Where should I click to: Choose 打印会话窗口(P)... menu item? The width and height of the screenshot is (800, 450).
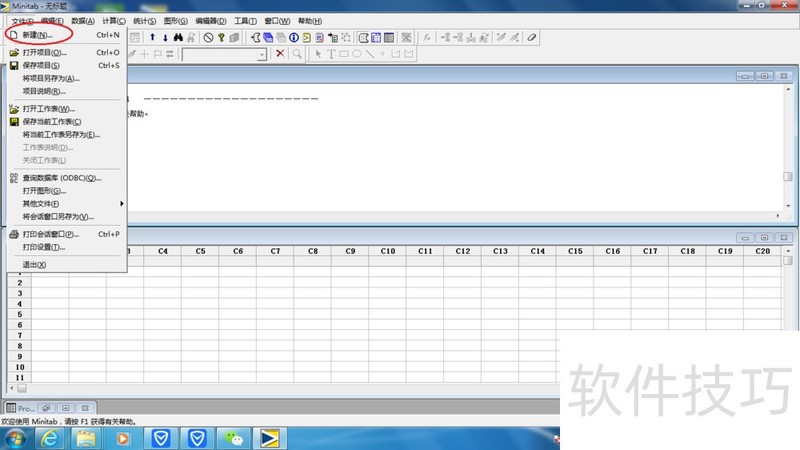(67, 234)
